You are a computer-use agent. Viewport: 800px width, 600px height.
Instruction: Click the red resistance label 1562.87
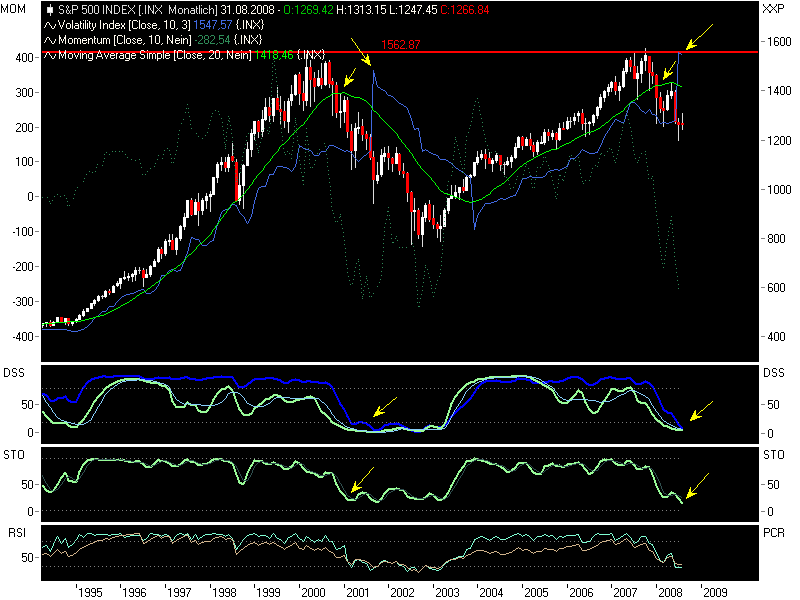click(x=401, y=45)
